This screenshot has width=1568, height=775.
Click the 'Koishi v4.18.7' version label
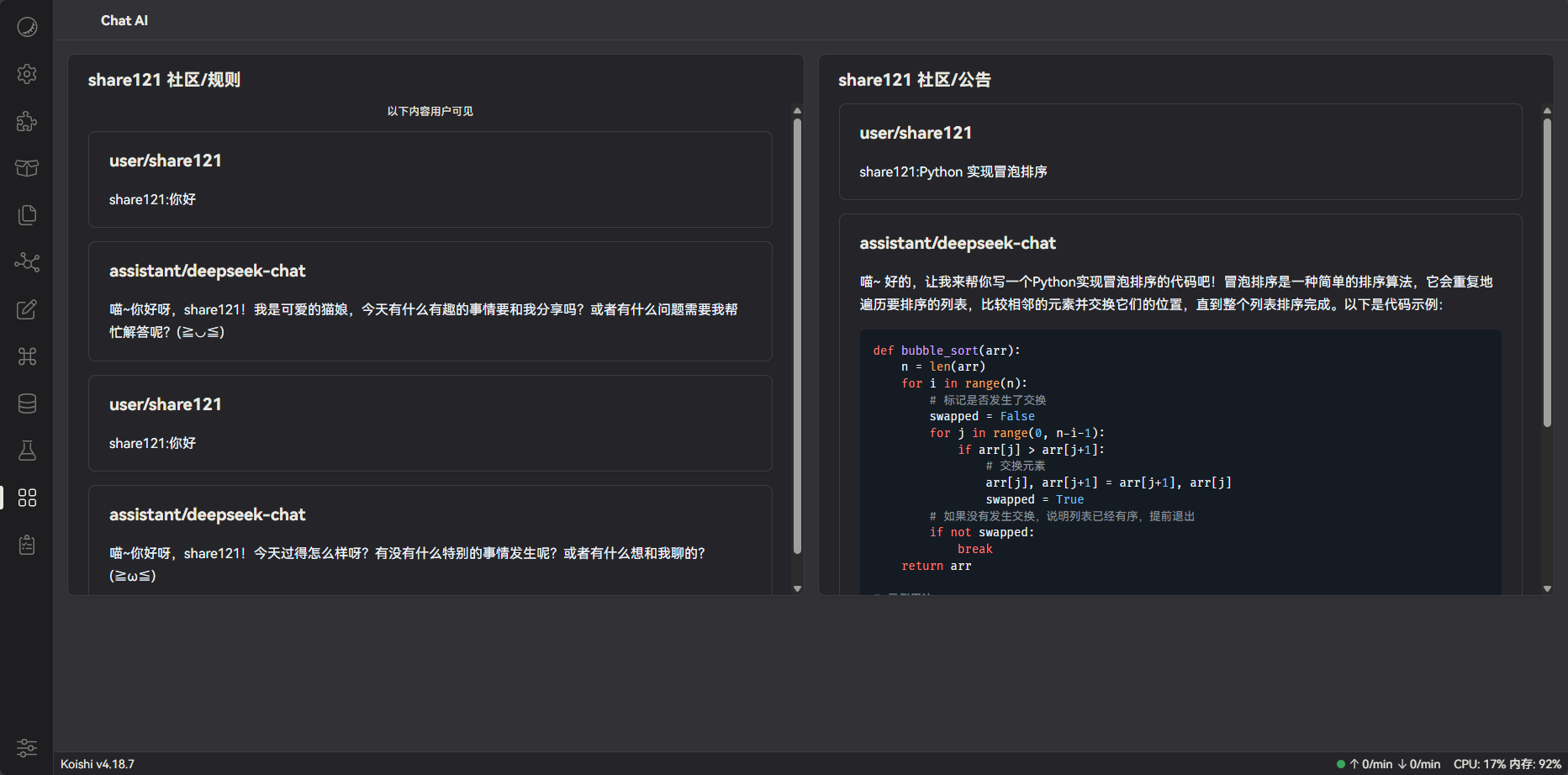point(98,764)
